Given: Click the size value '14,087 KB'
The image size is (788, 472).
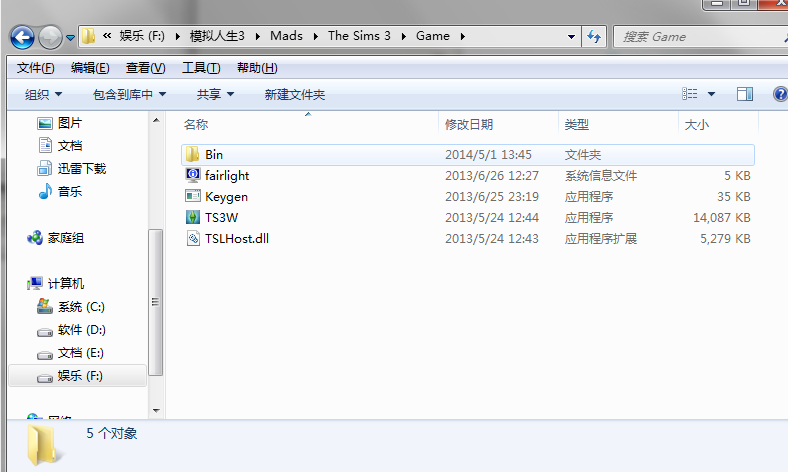Looking at the screenshot, I should coord(722,217).
